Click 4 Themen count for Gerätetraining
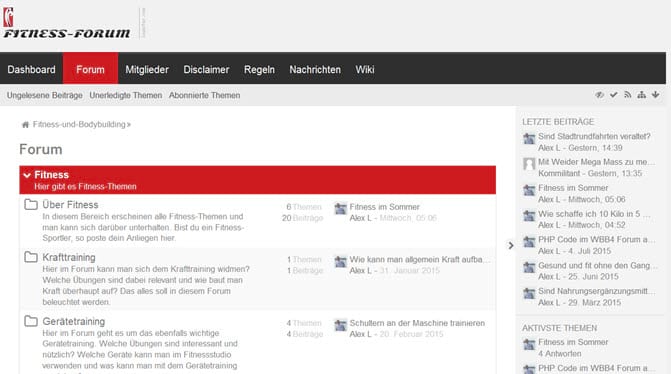Viewport: 671px width, 374px height. click(x=304, y=323)
